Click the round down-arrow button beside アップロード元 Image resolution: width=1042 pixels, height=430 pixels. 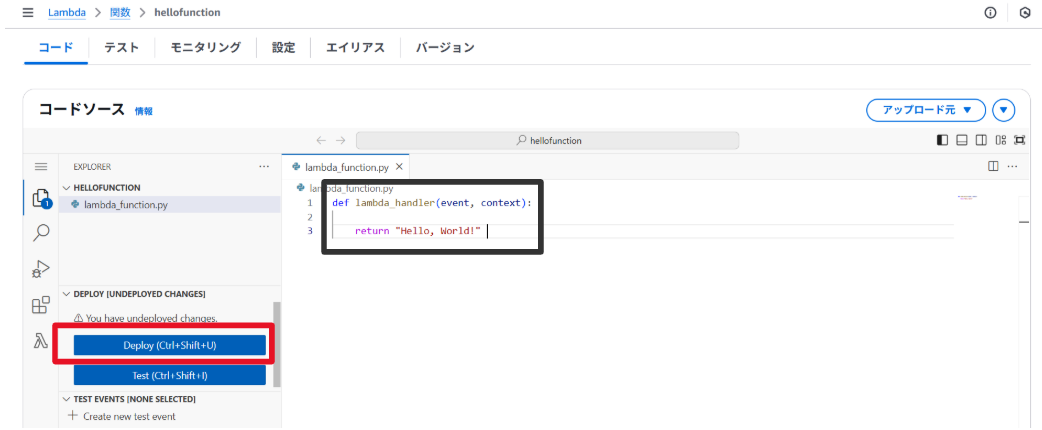[1003, 110]
